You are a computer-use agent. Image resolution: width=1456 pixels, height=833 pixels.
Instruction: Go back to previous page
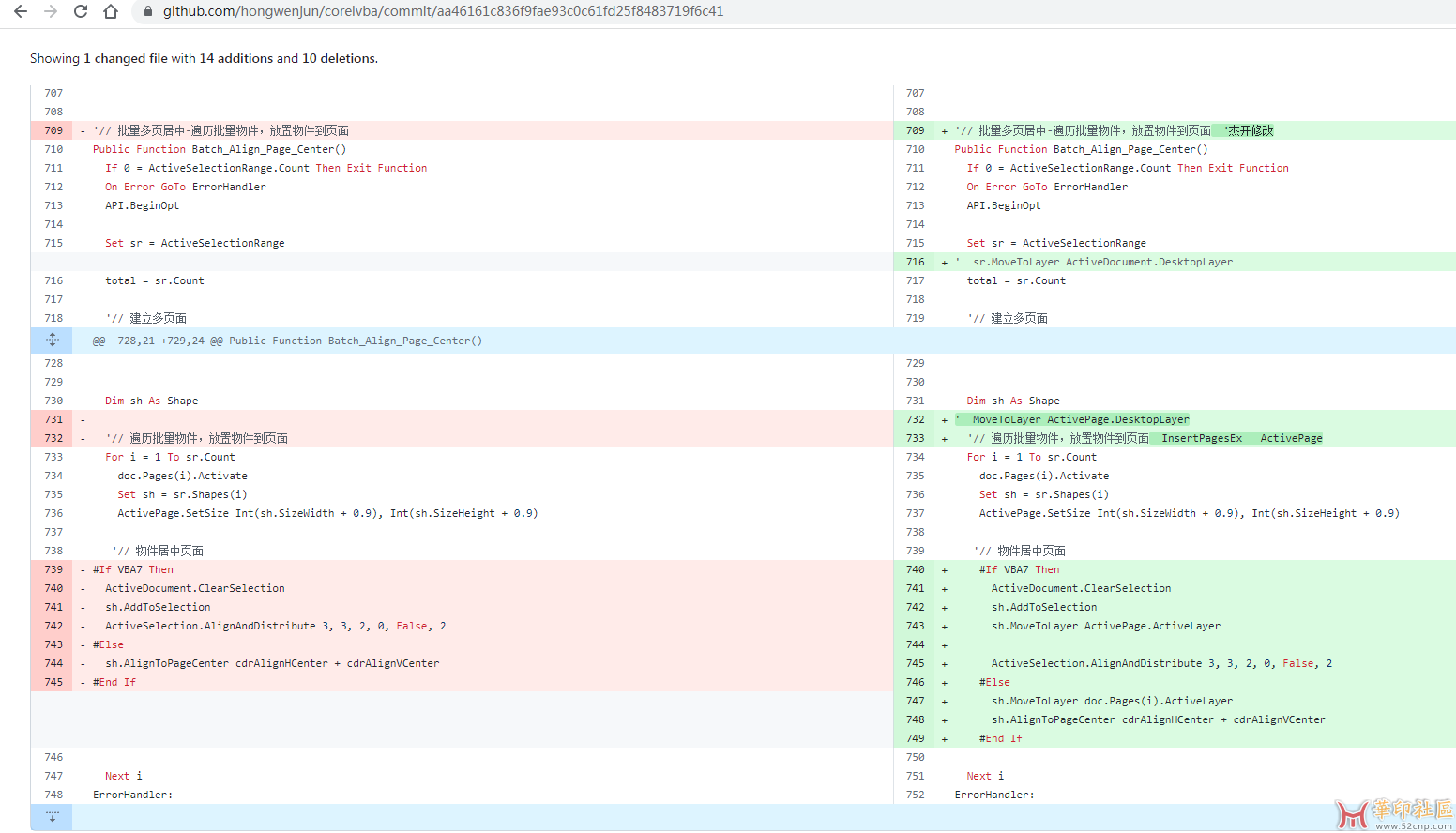pyautogui.click(x=21, y=11)
